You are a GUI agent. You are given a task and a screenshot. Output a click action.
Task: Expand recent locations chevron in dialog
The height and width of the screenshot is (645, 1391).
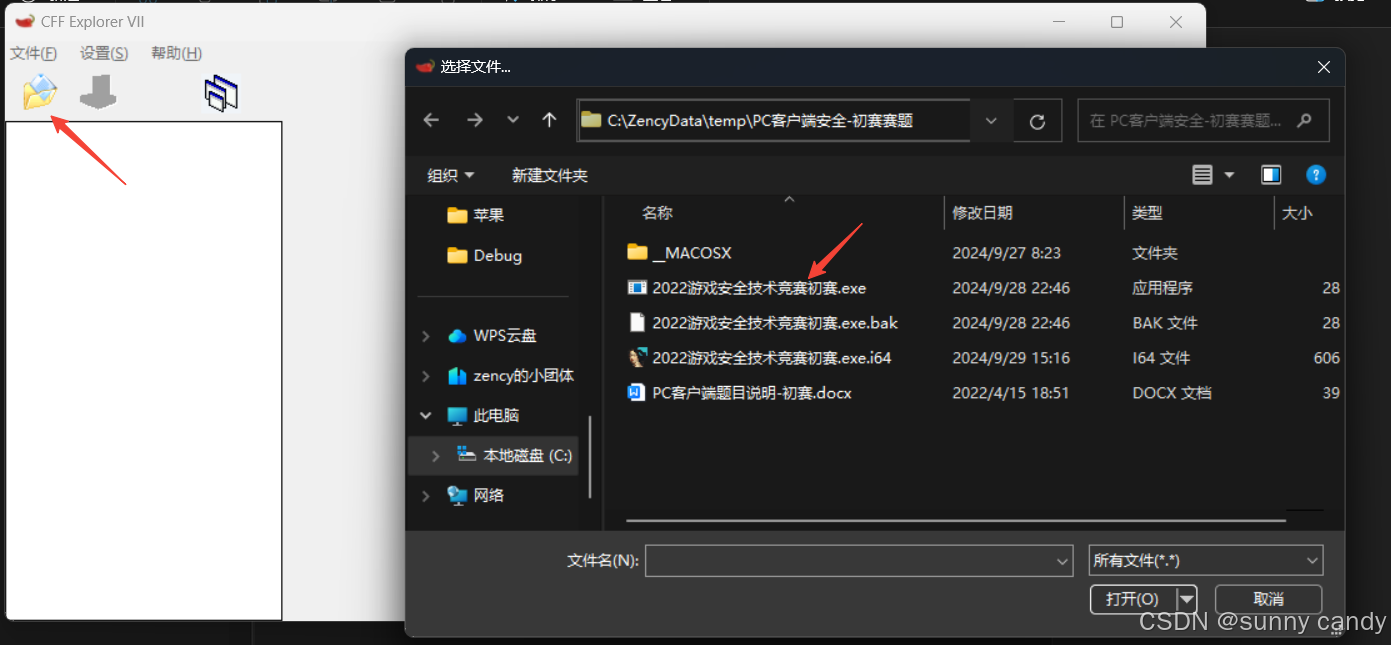pos(513,120)
